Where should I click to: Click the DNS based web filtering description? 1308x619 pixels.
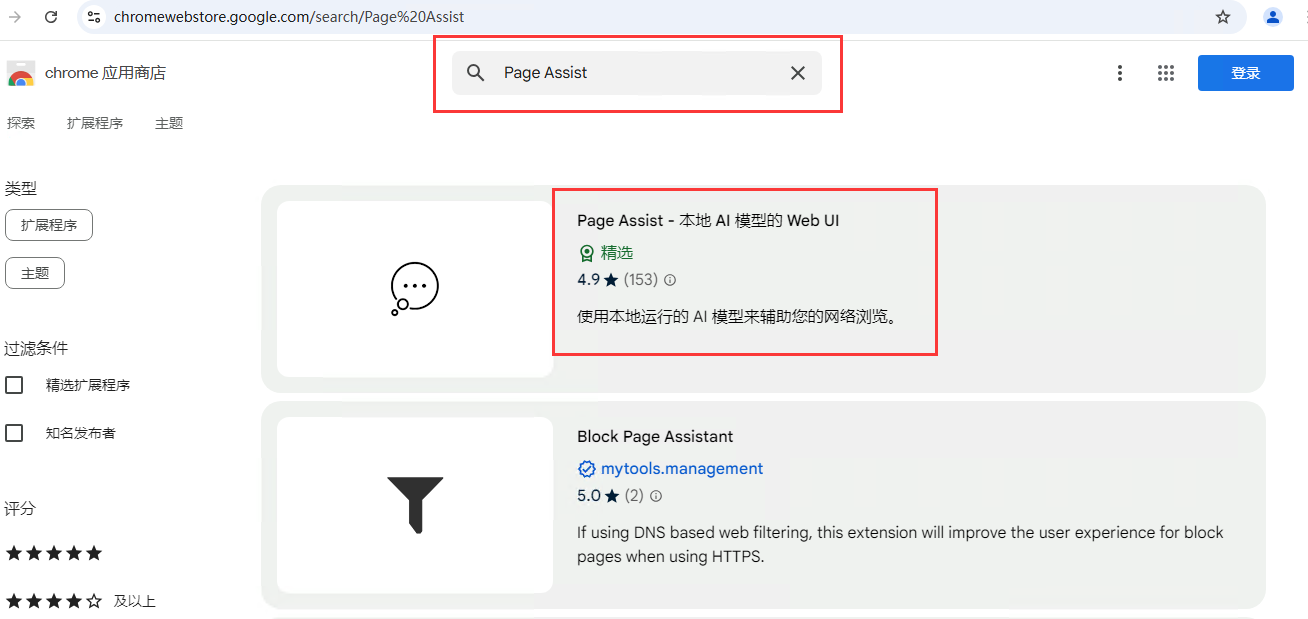click(900, 544)
